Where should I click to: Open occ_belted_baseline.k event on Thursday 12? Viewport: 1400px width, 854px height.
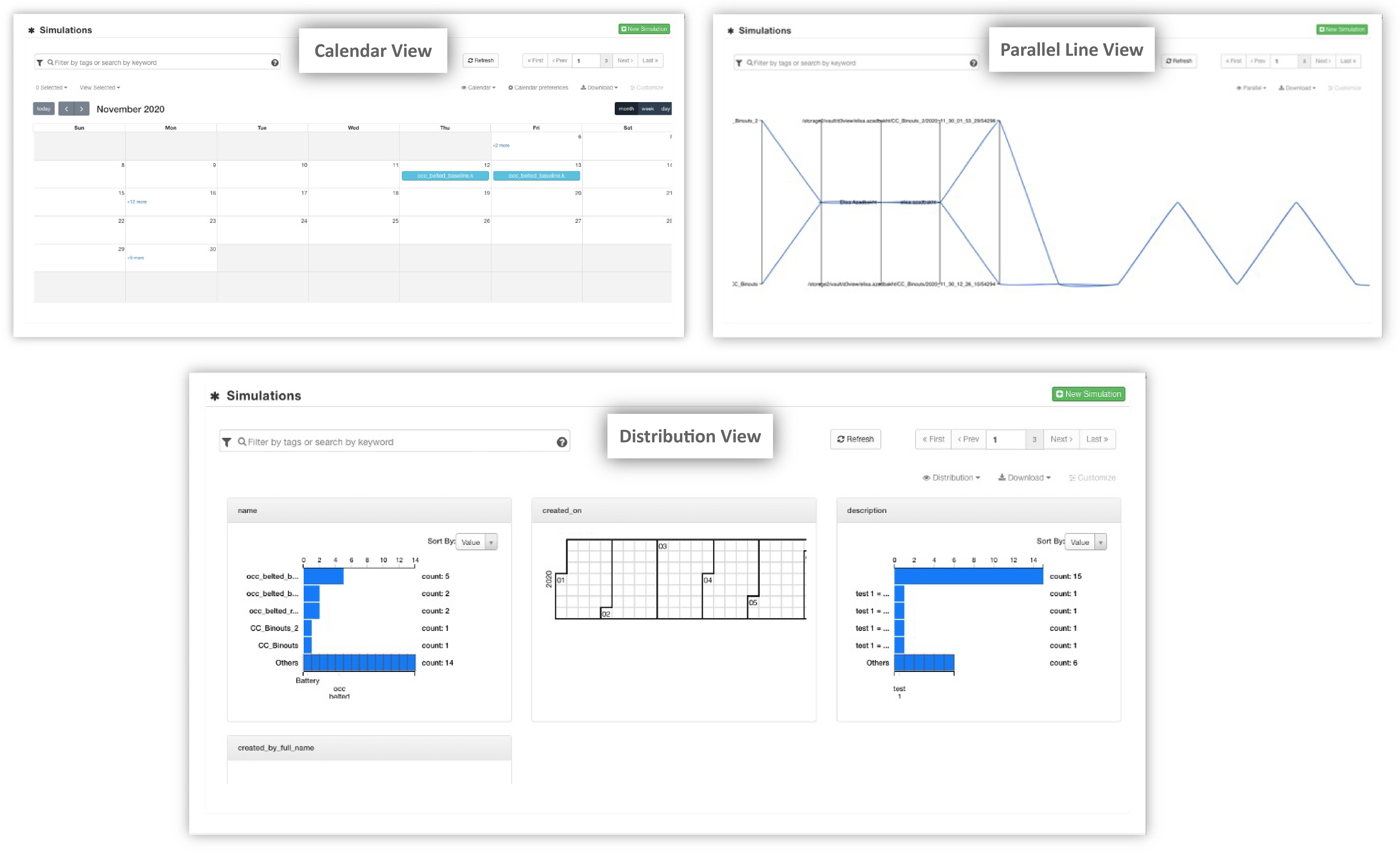[445, 176]
